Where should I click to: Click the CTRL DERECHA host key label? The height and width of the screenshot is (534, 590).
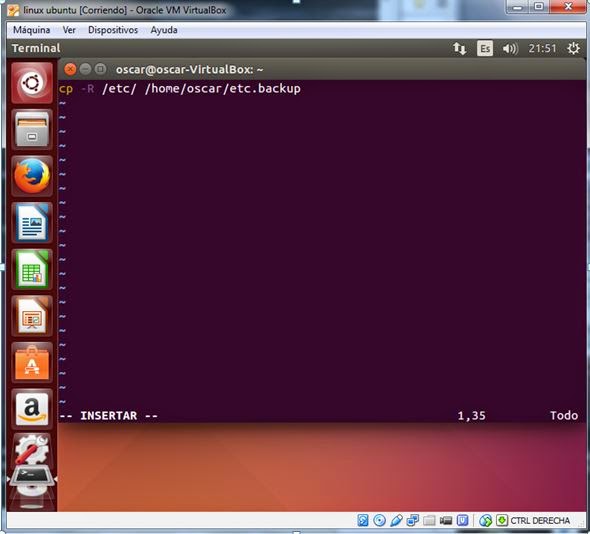[x=540, y=520]
